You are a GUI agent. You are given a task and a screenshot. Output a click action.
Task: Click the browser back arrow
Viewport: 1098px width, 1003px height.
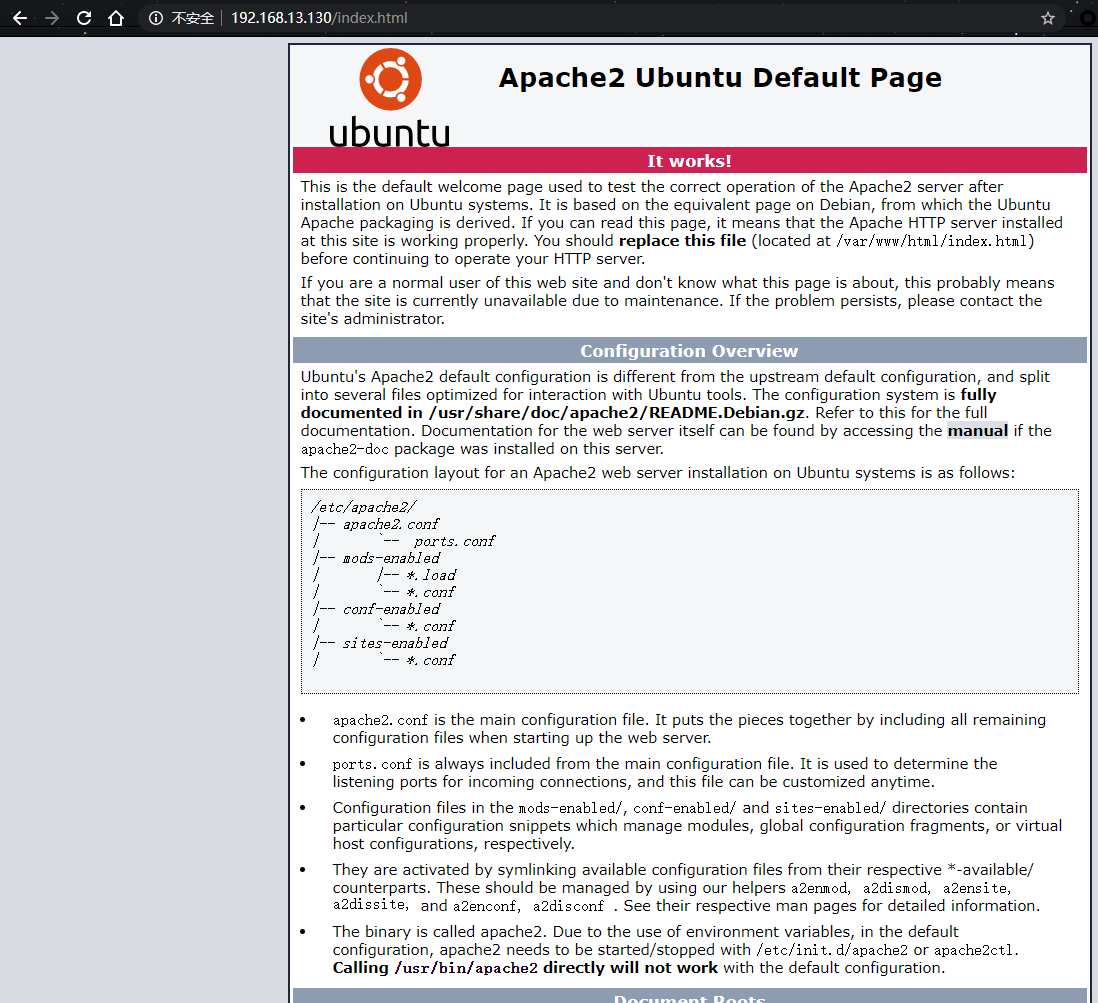[20, 18]
